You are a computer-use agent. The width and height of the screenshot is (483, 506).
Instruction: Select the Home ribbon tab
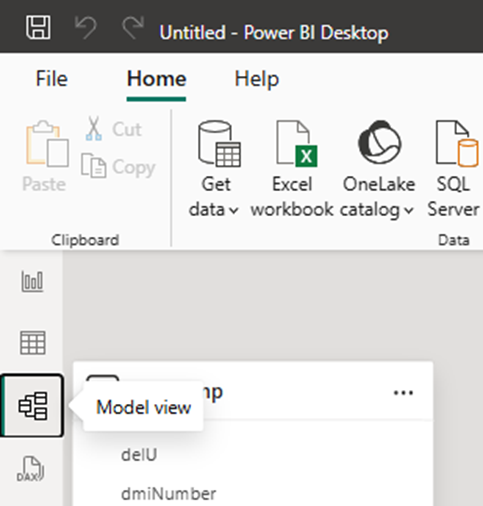(156, 79)
